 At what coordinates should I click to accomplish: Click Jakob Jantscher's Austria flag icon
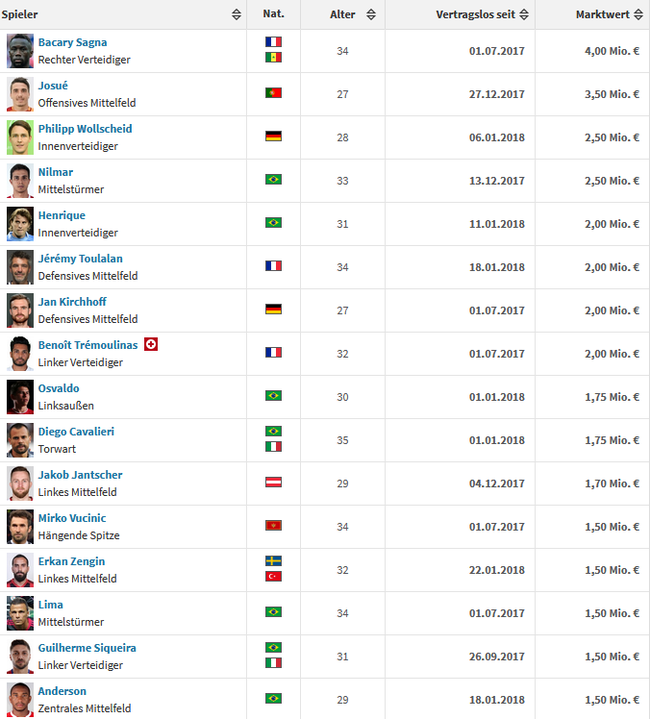(273, 482)
